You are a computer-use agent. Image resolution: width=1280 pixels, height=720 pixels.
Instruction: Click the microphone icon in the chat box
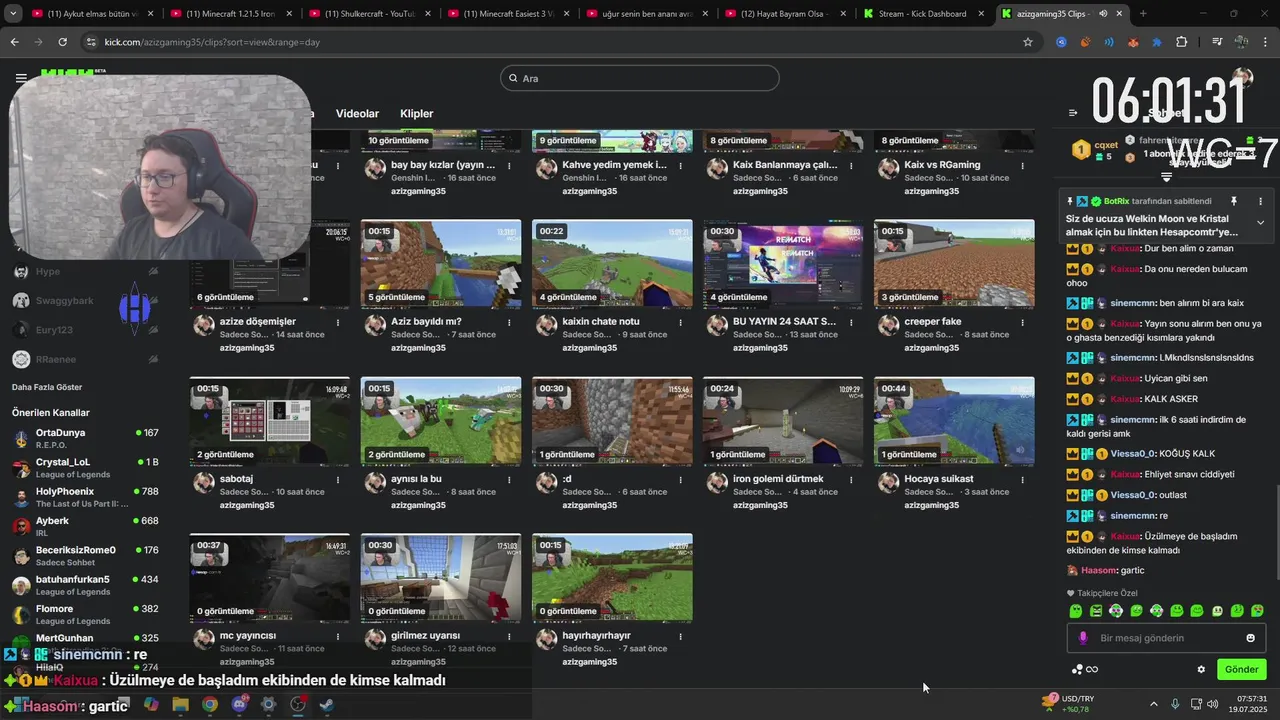(1083, 638)
